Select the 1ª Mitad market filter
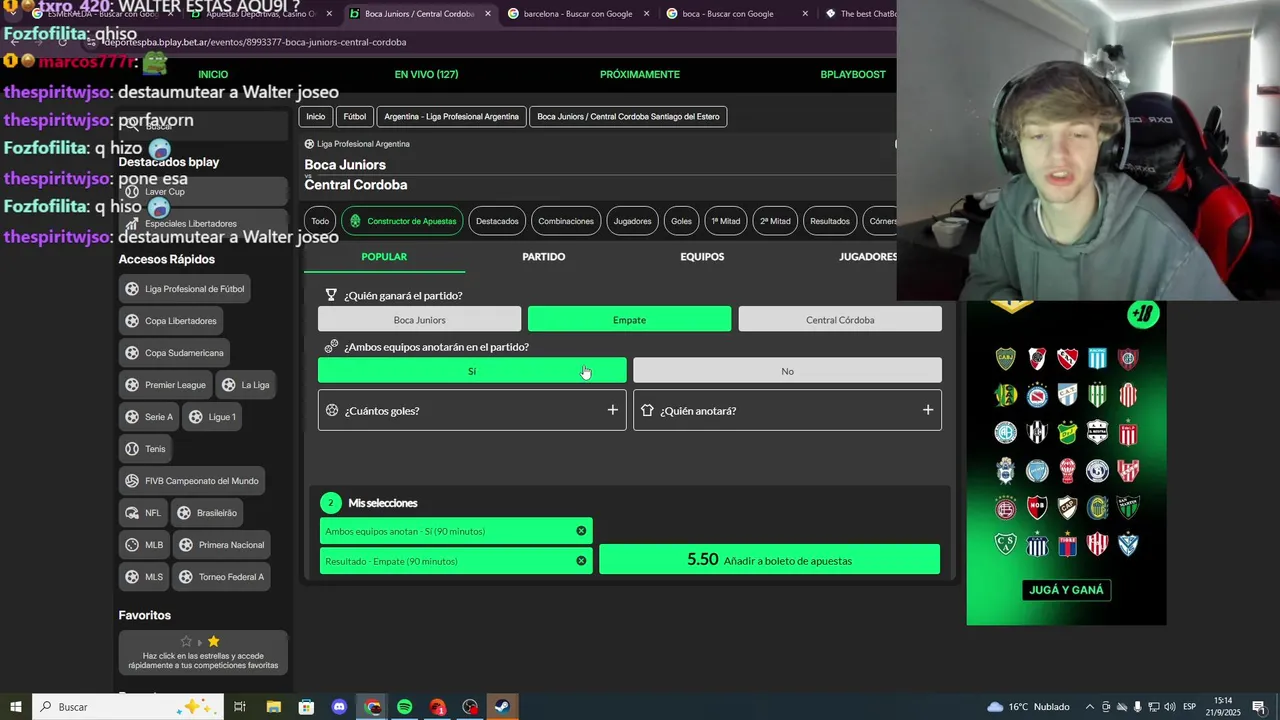Screen dimensions: 1280x720 coord(726,221)
